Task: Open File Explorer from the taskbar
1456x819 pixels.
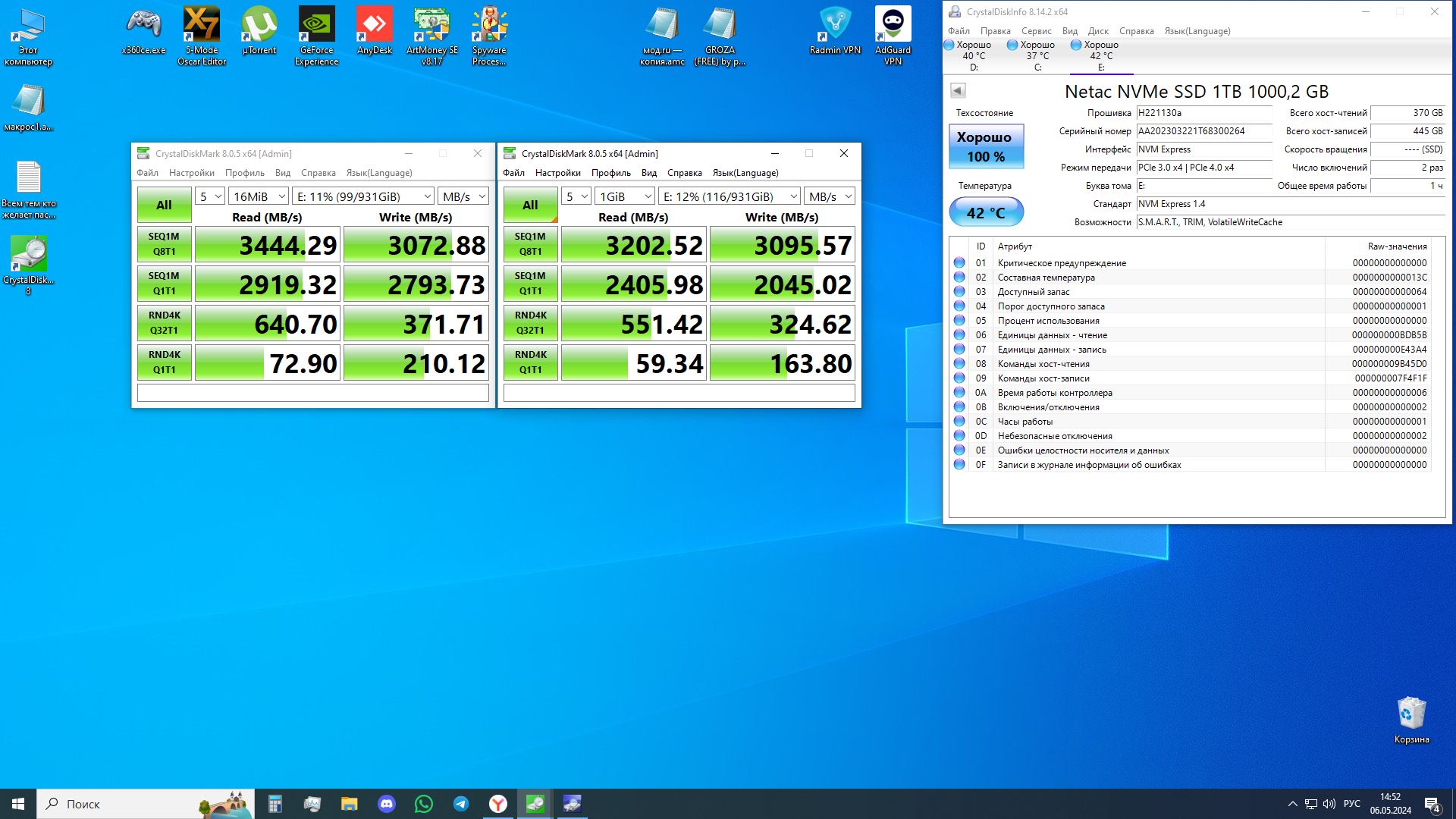Action: [x=350, y=804]
